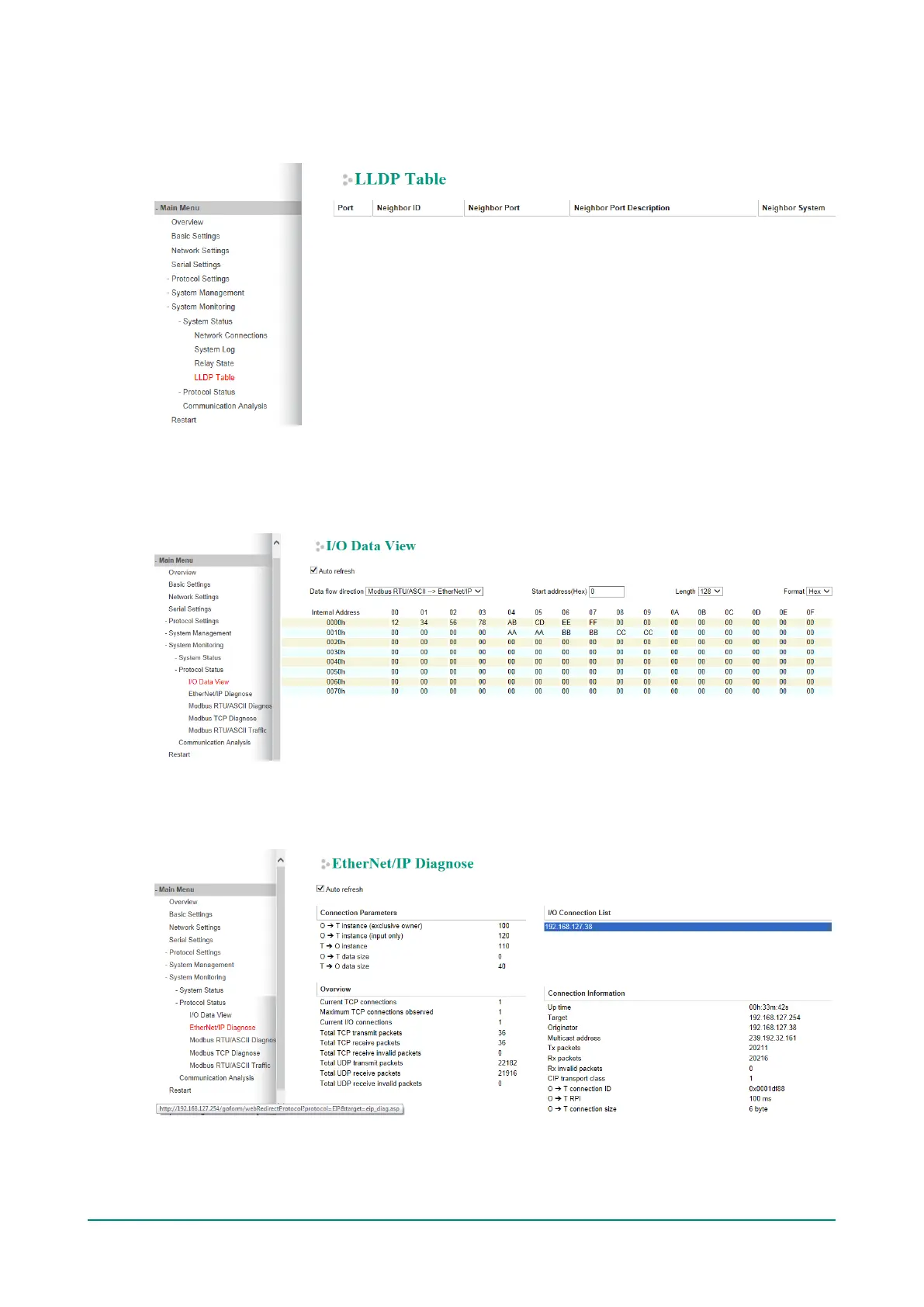Click Total UDP transmit packets value 22182
924x1307 pixels.
click(507, 1063)
